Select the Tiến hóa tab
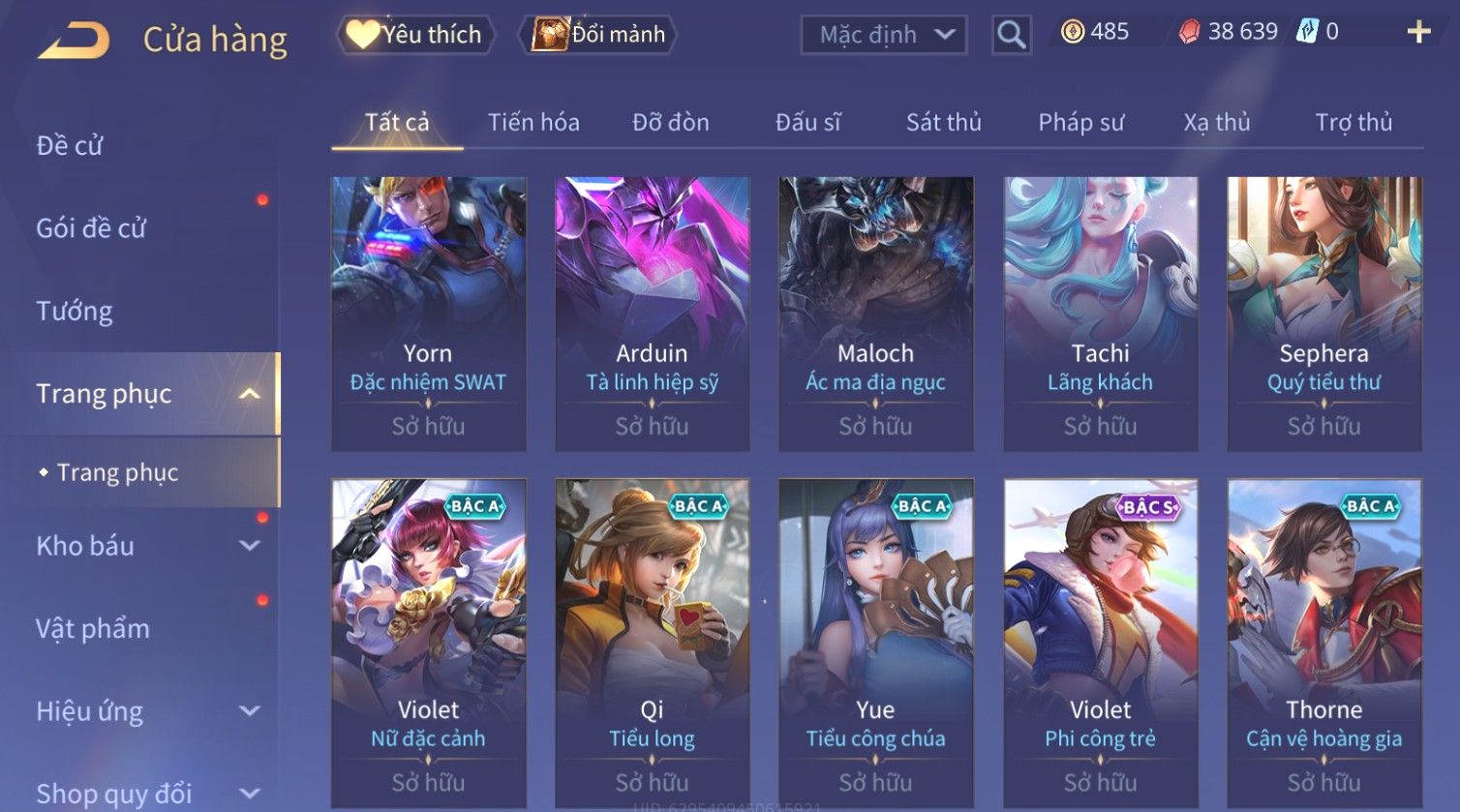This screenshot has height=812, width=1460. (x=533, y=122)
